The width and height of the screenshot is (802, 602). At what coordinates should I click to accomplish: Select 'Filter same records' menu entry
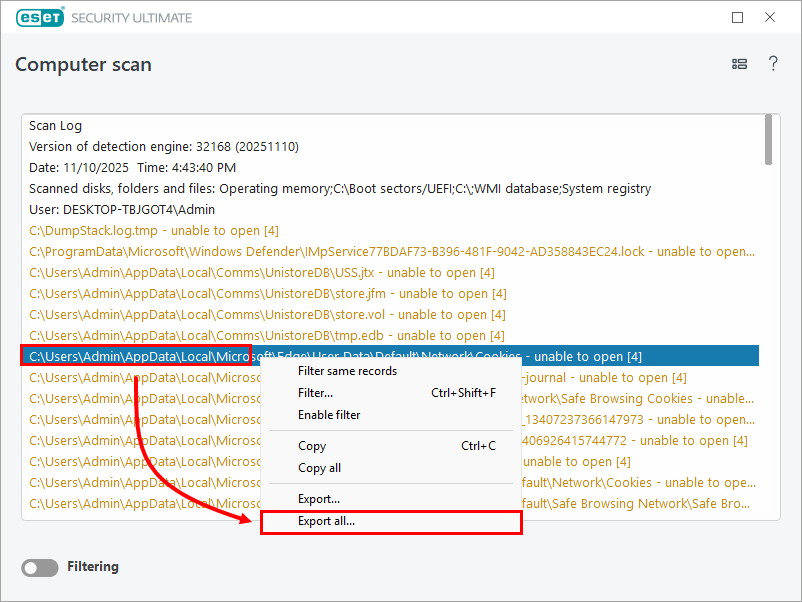[x=347, y=371]
